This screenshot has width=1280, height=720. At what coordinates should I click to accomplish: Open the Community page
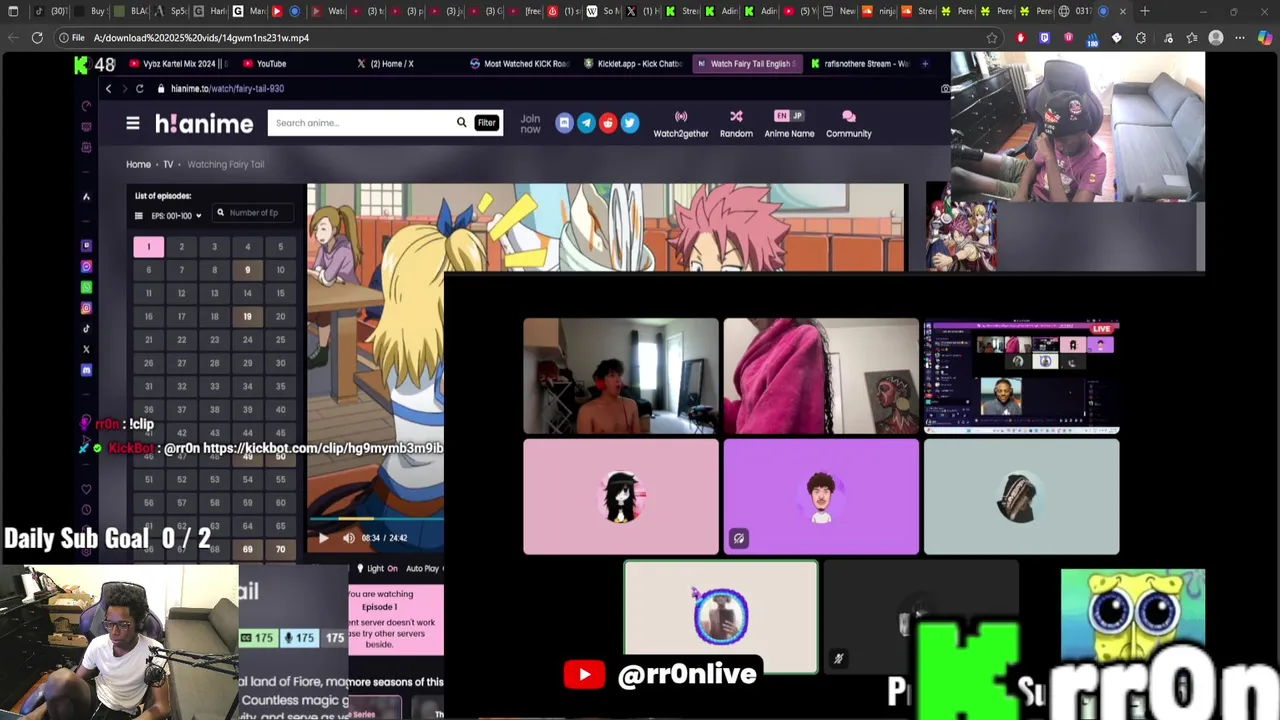(849, 124)
